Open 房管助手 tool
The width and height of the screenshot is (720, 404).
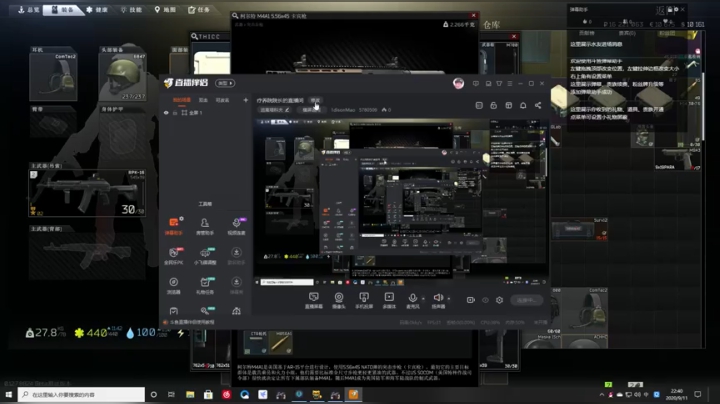[x=205, y=226]
